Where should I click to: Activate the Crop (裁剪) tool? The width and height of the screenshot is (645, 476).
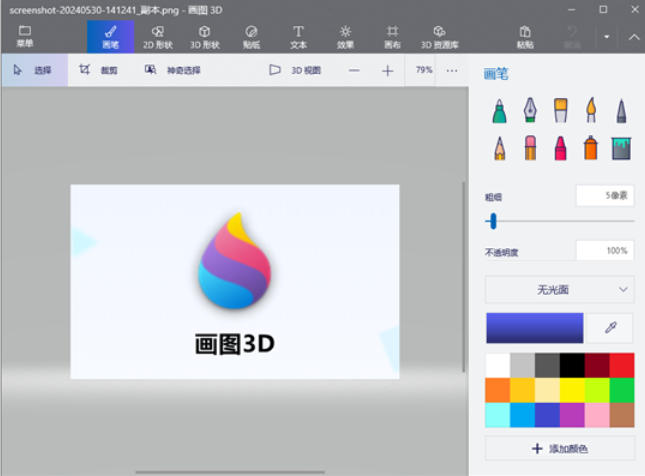(98, 70)
